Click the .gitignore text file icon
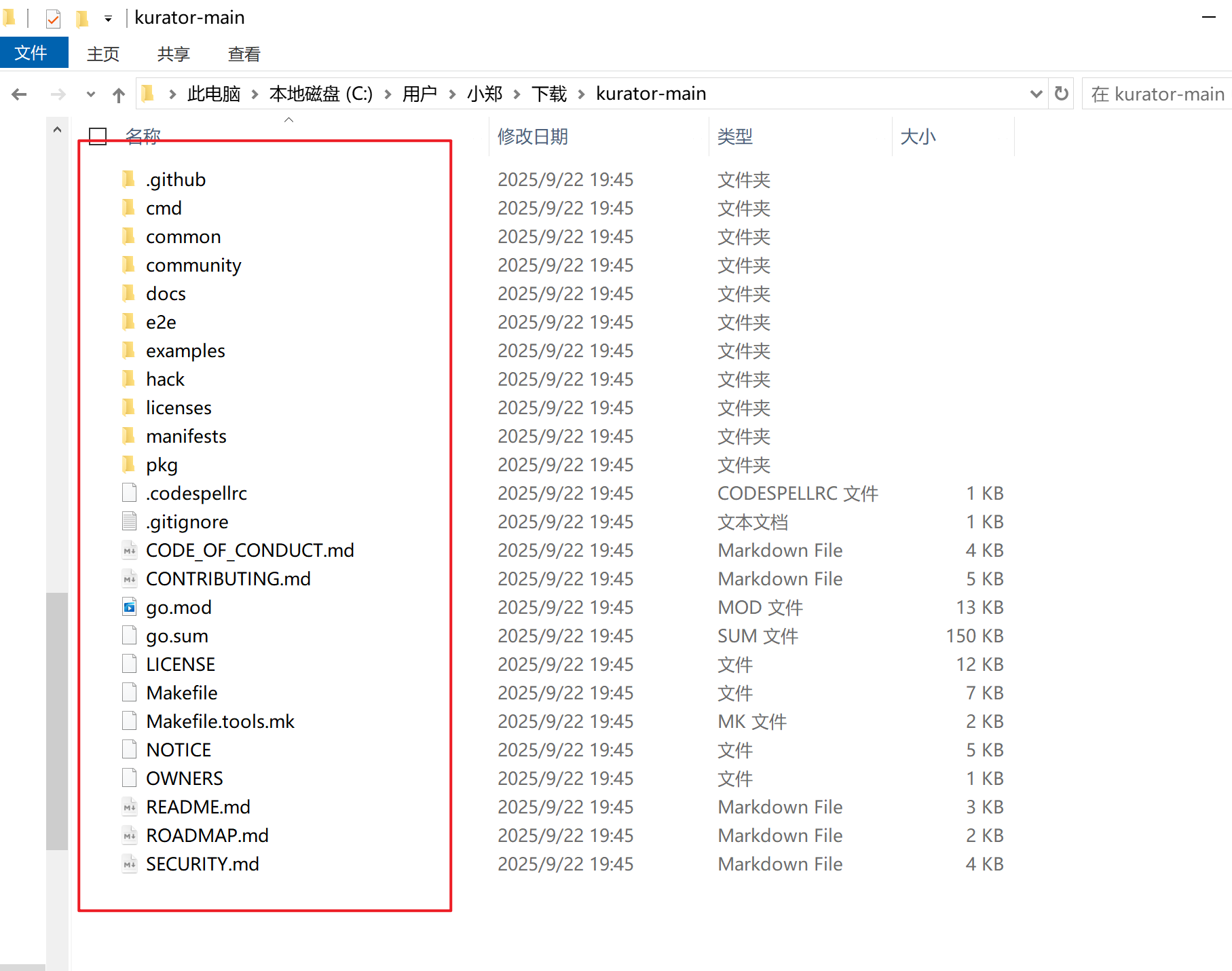Viewport: 1232px width, 971px height. coord(129,521)
